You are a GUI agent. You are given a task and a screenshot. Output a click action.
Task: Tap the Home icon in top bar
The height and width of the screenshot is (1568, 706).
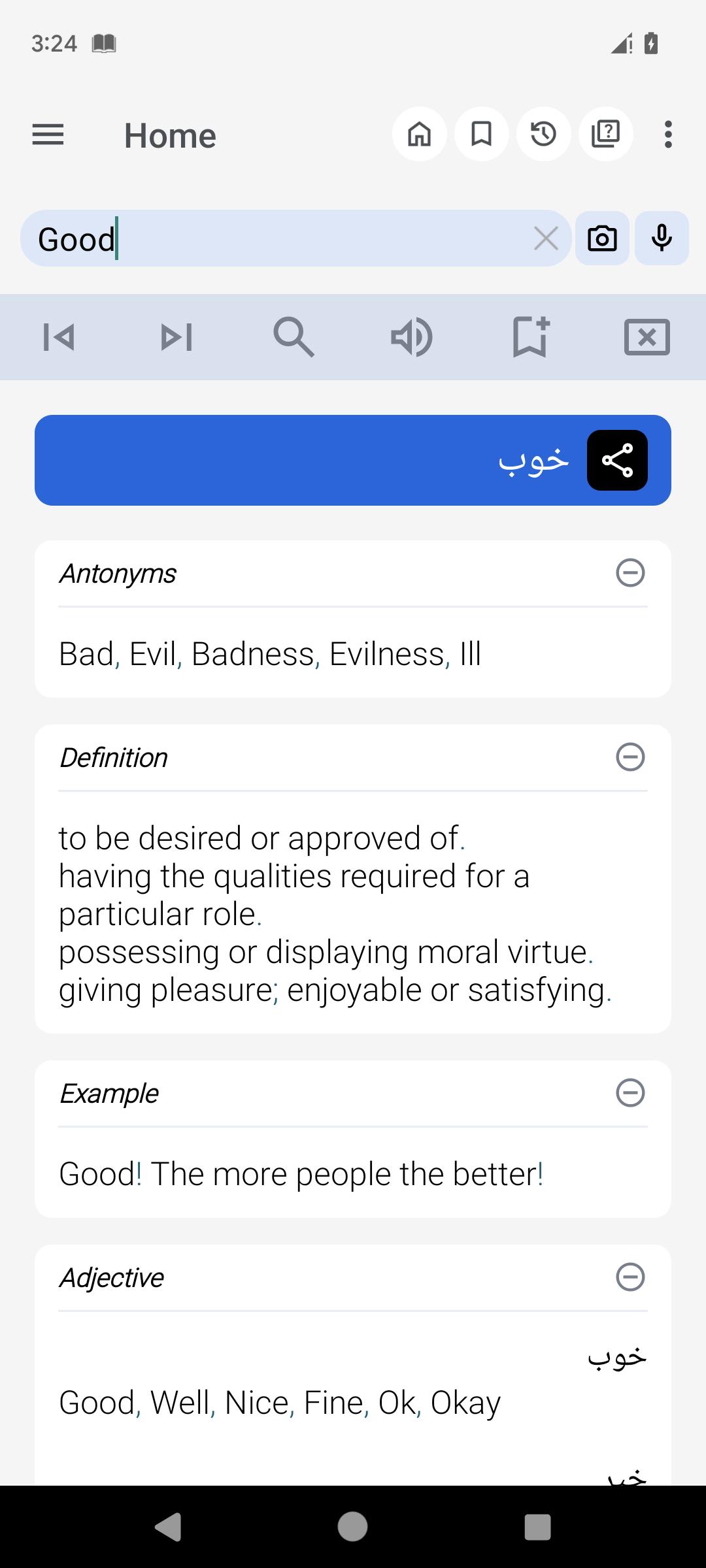(x=420, y=134)
